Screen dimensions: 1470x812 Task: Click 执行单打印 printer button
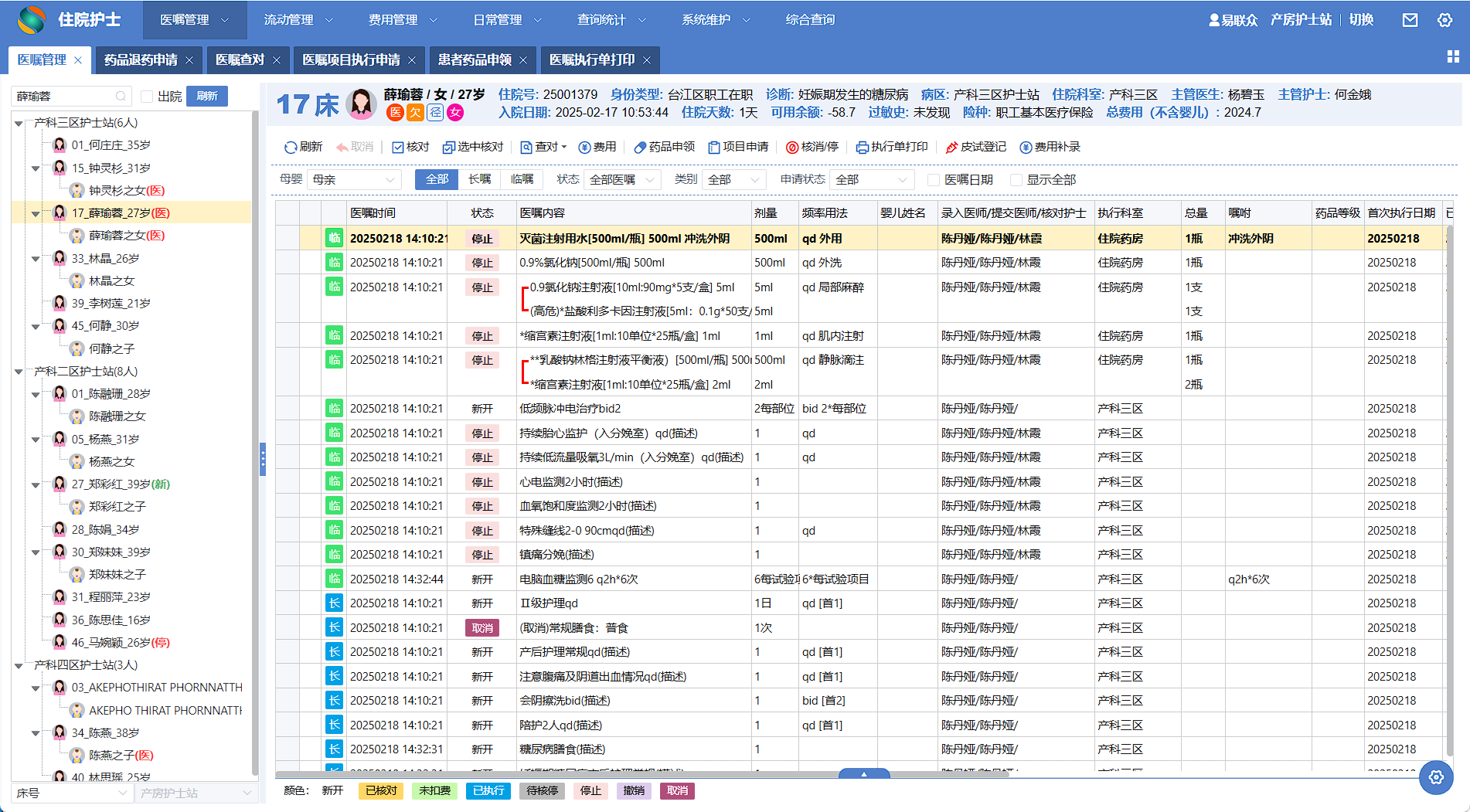pyautogui.click(x=892, y=147)
